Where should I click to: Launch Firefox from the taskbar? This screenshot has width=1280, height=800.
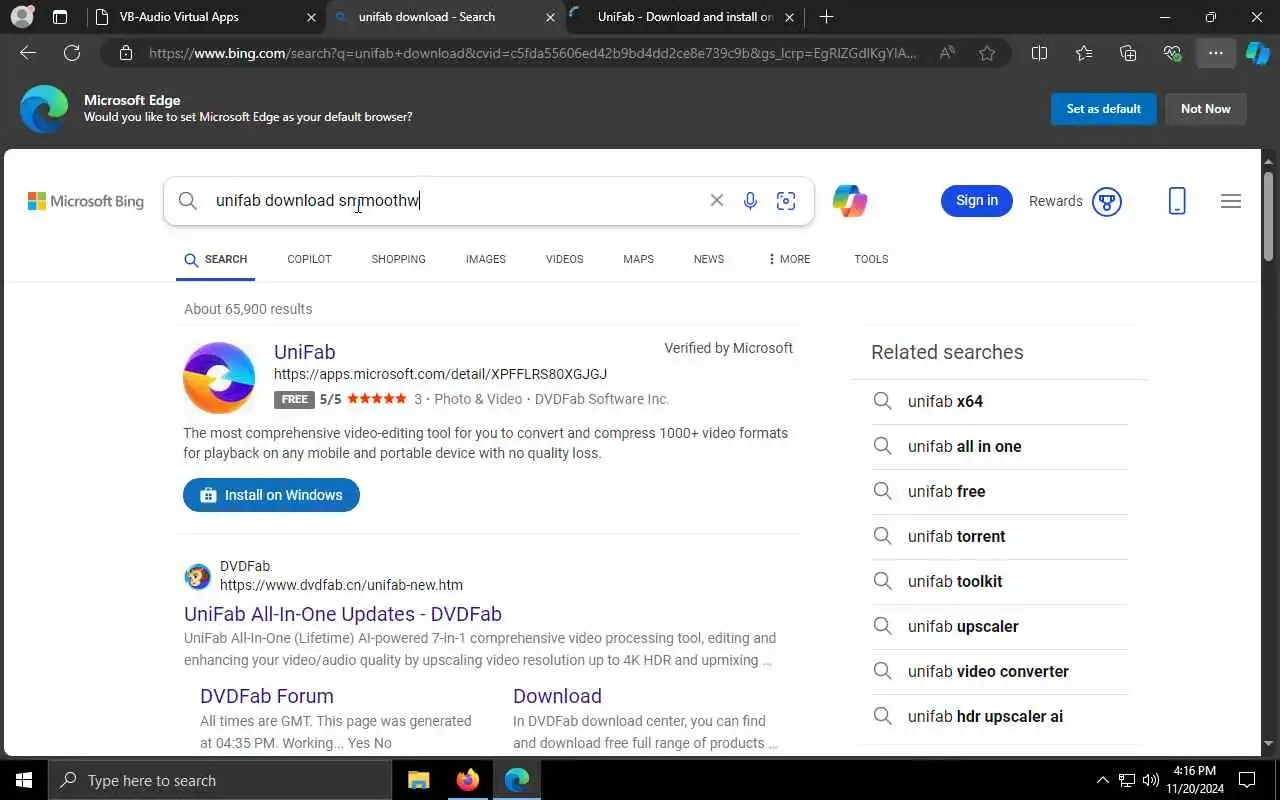[467, 780]
